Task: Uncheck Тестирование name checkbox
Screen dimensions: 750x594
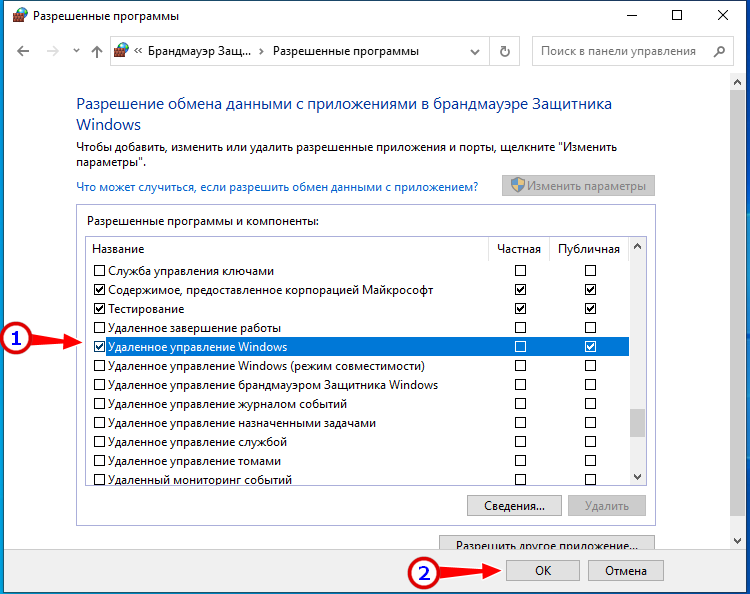Action: [99, 309]
